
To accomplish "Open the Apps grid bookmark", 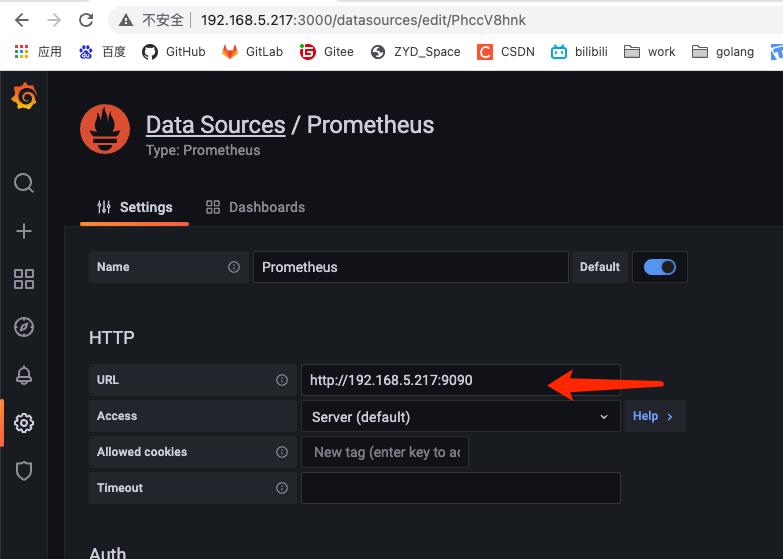I will (x=38, y=51).
